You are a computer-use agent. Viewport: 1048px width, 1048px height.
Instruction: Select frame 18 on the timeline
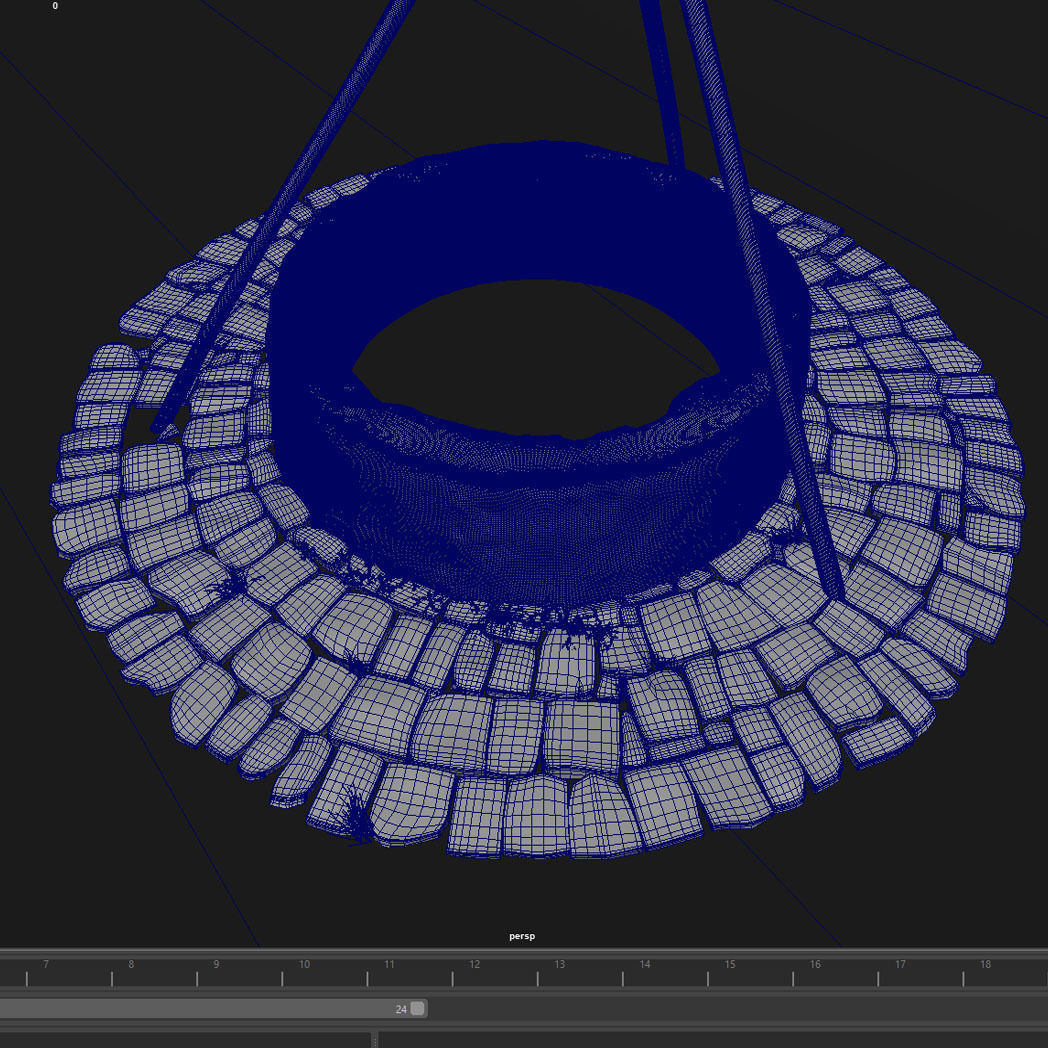click(985, 964)
